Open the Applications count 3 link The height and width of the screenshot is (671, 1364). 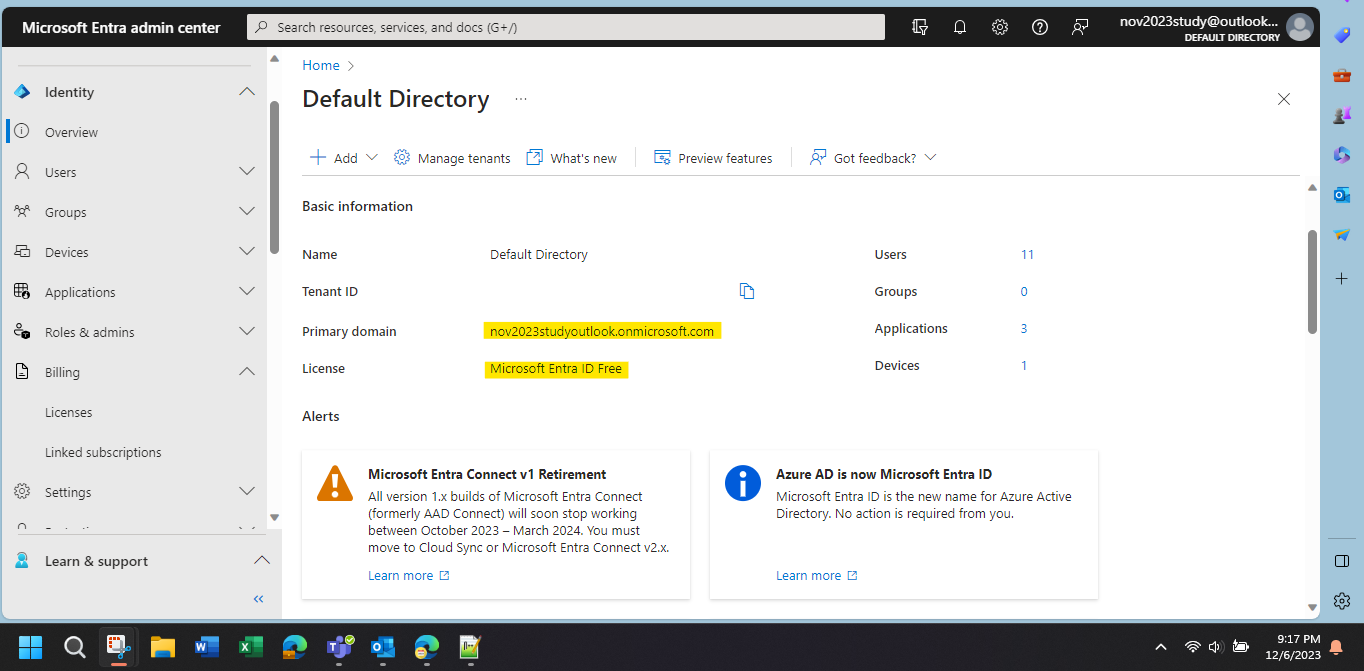pyautogui.click(x=1024, y=328)
